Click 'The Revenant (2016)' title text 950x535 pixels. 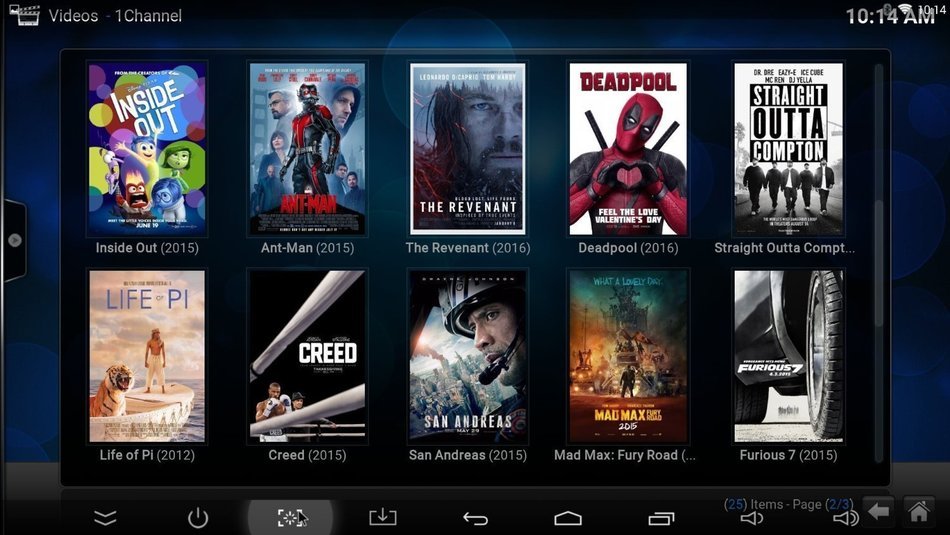(x=468, y=248)
